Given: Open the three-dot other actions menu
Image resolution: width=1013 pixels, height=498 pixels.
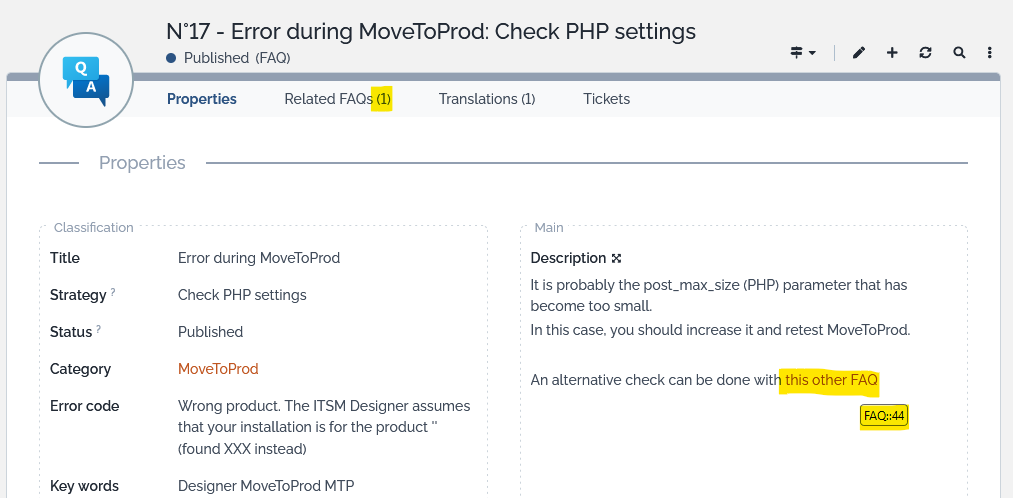Looking at the screenshot, I should [x=990, y=53].
